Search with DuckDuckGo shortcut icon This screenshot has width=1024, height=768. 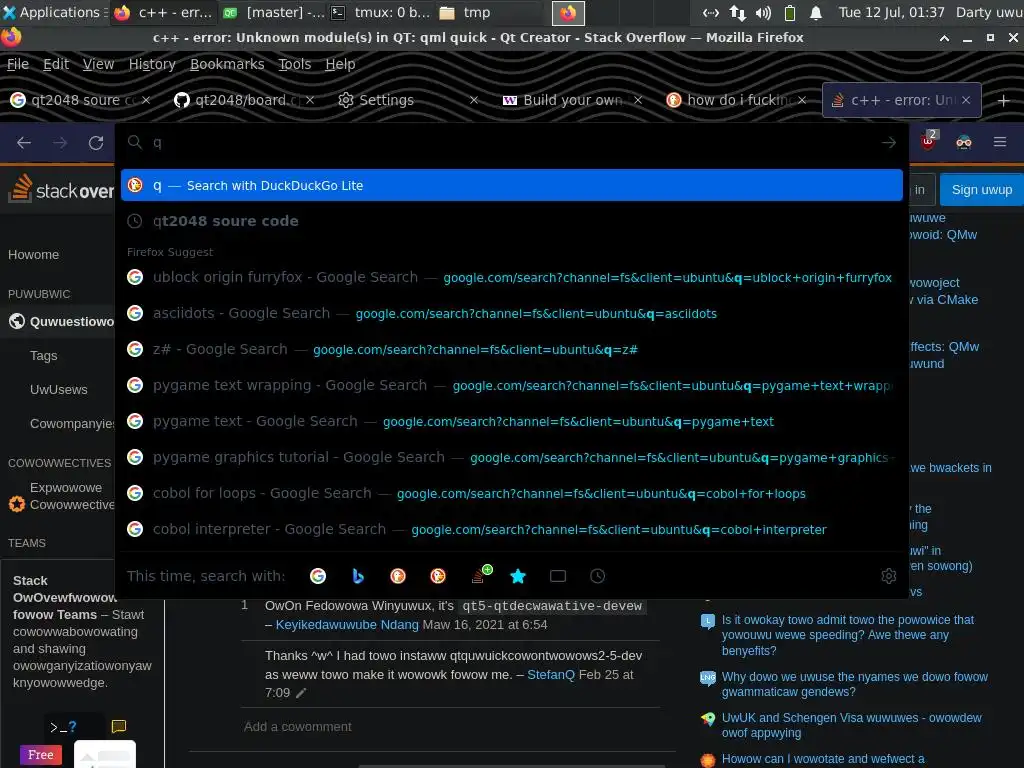(x=398, y=576)
